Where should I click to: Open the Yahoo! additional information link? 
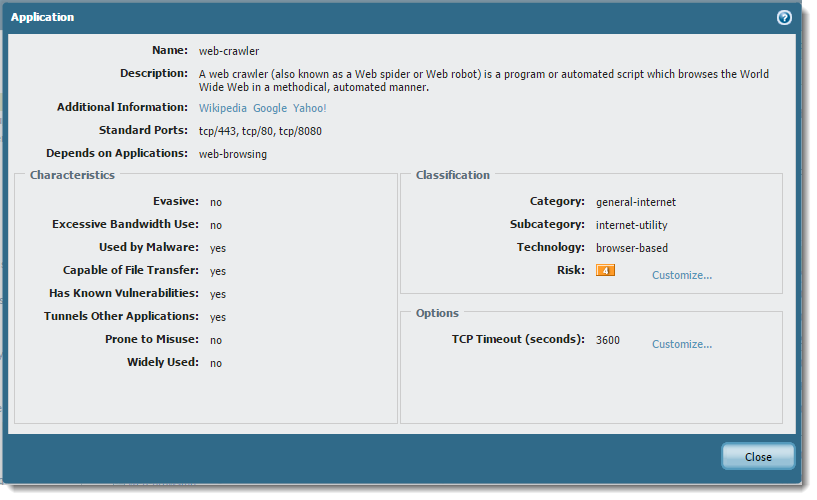click(310, 108)
